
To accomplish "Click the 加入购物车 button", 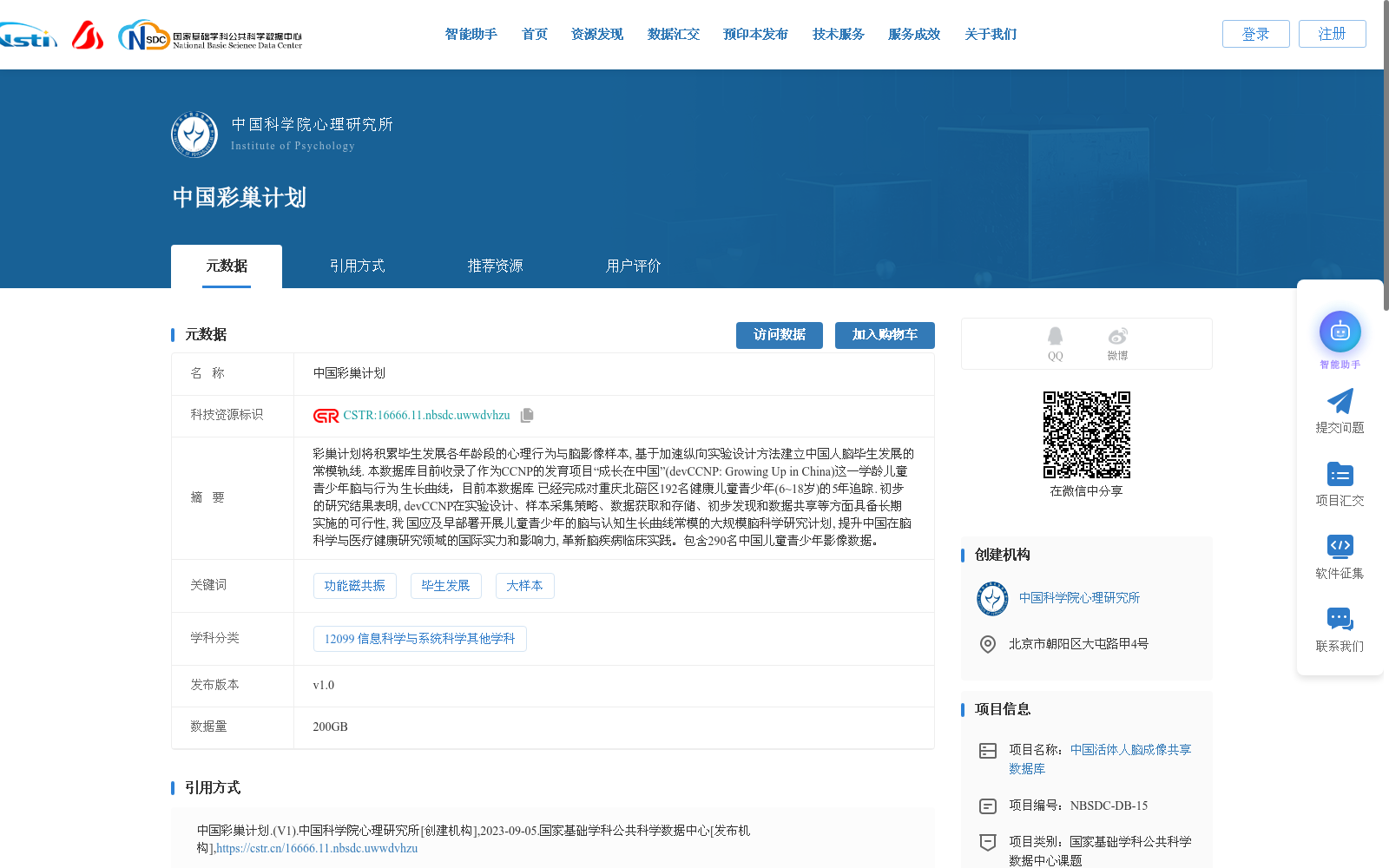I will point(885,335).
